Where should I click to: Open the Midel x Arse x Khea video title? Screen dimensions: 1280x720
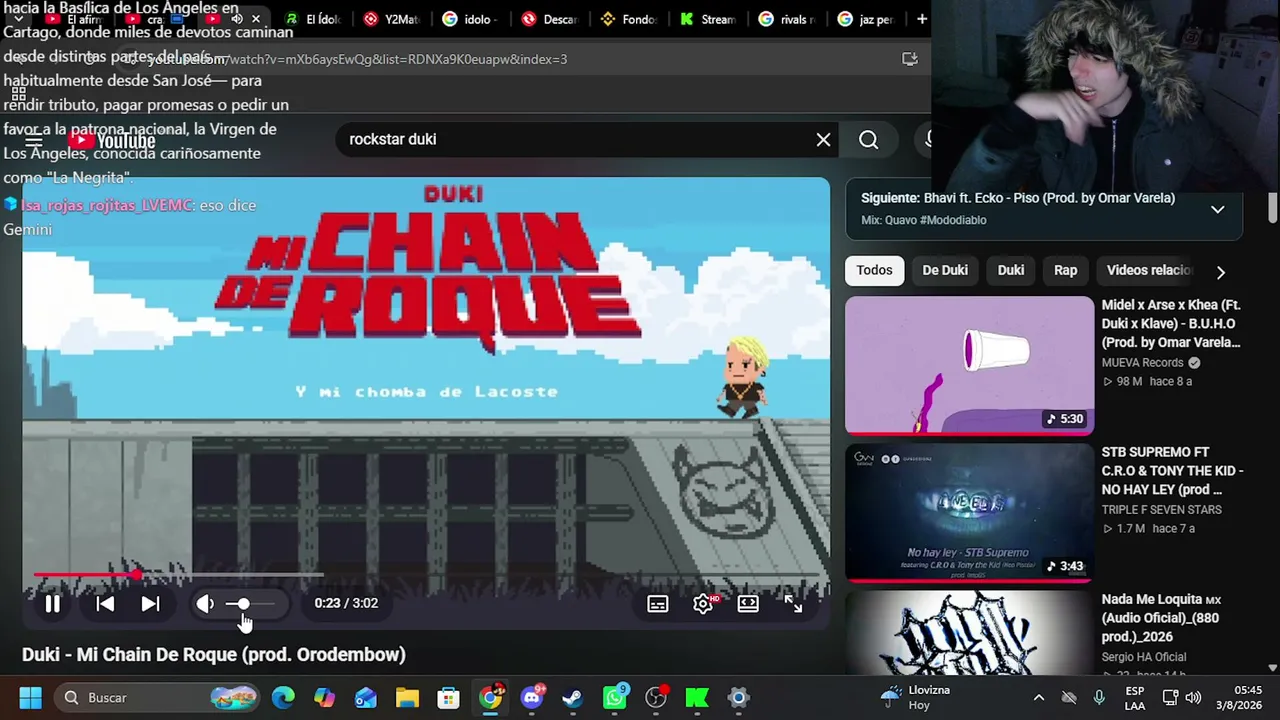pyautogui.click(x=1171, y=324)
